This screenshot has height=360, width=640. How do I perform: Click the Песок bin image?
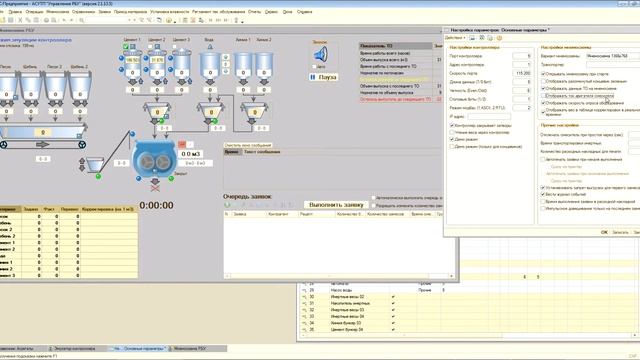[x=7, y=86]
